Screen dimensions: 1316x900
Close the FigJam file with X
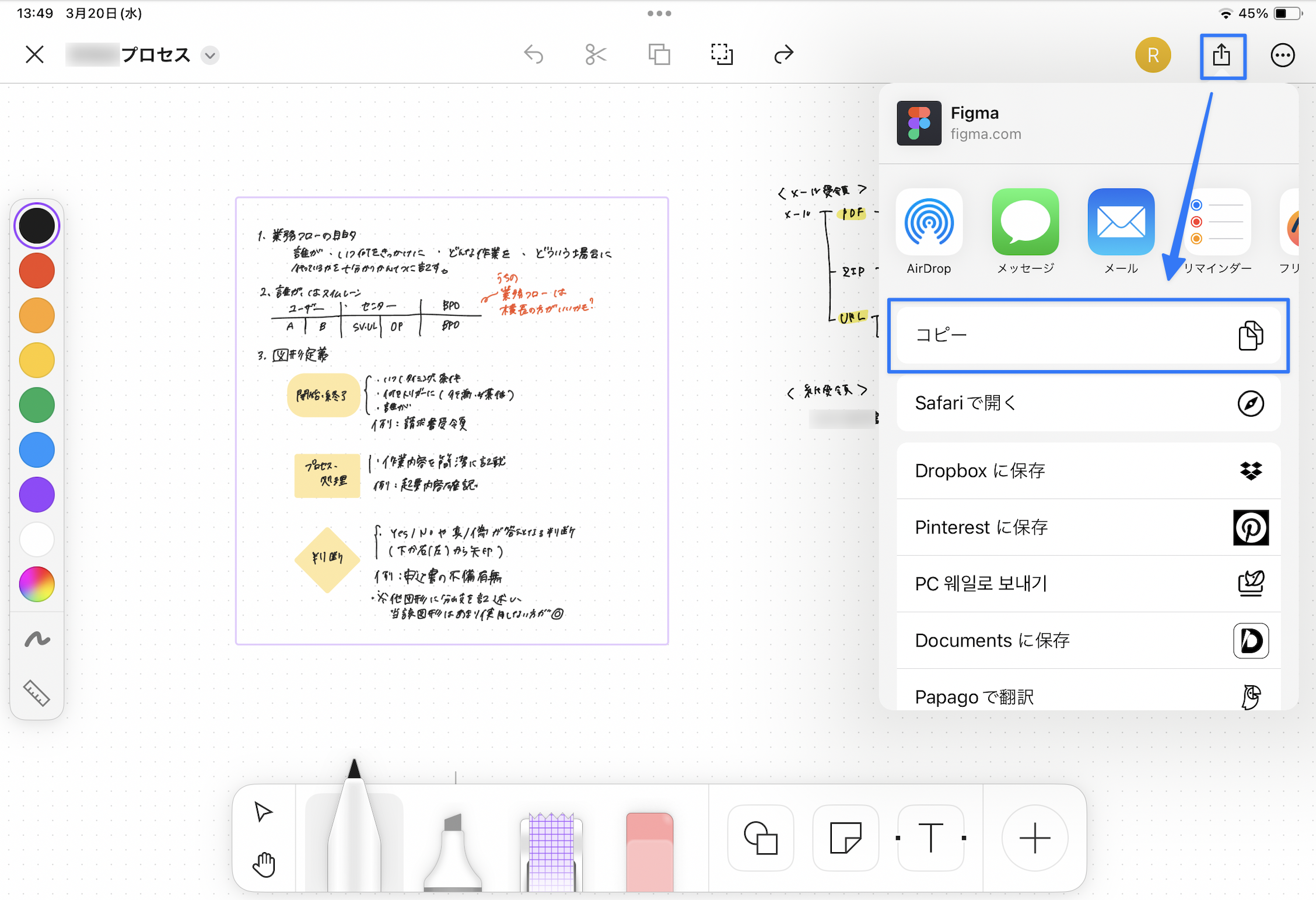pos(35,55)
